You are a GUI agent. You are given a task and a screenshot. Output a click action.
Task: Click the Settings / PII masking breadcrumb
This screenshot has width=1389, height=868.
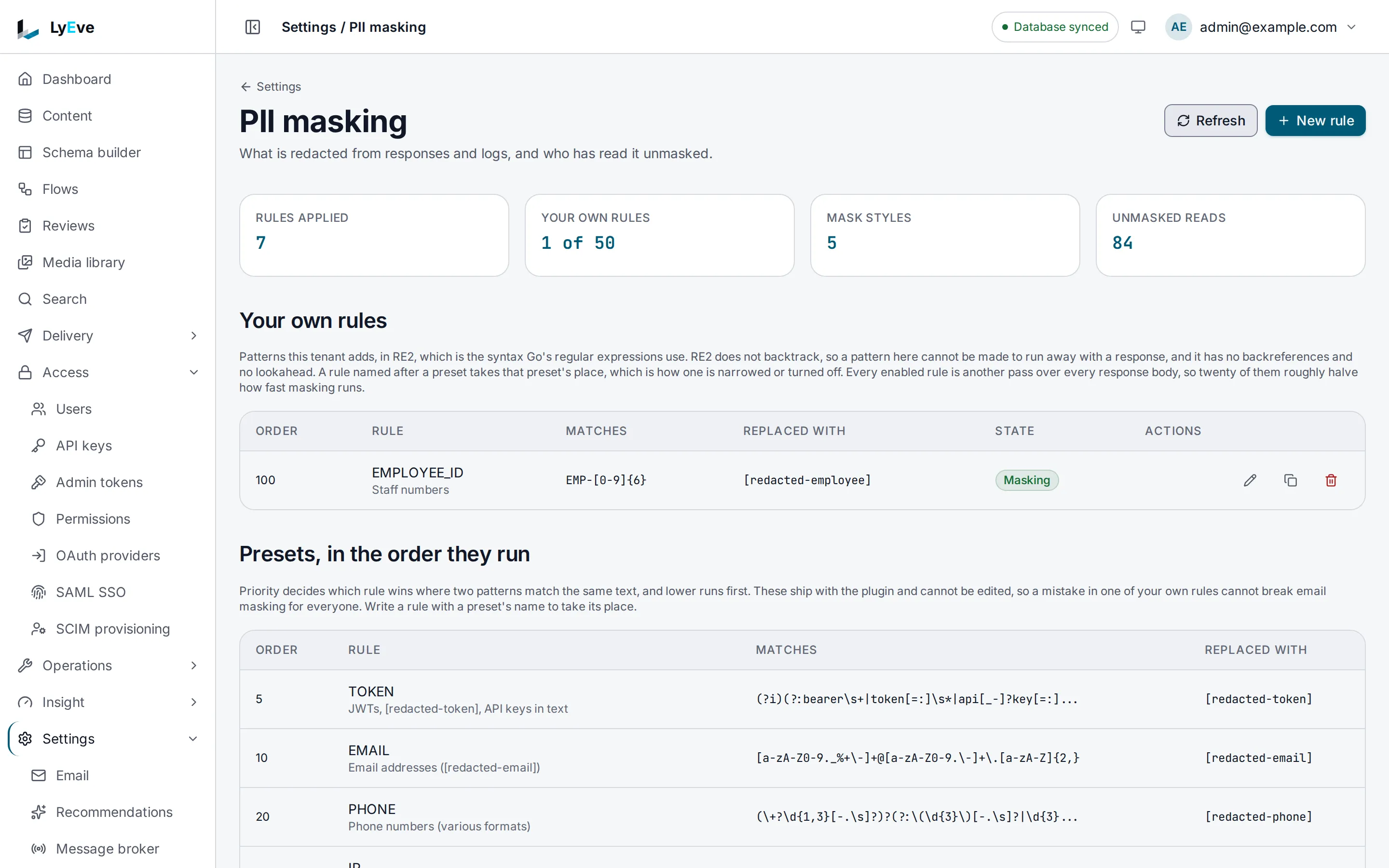pyautogui.click(x=354, y=27)
